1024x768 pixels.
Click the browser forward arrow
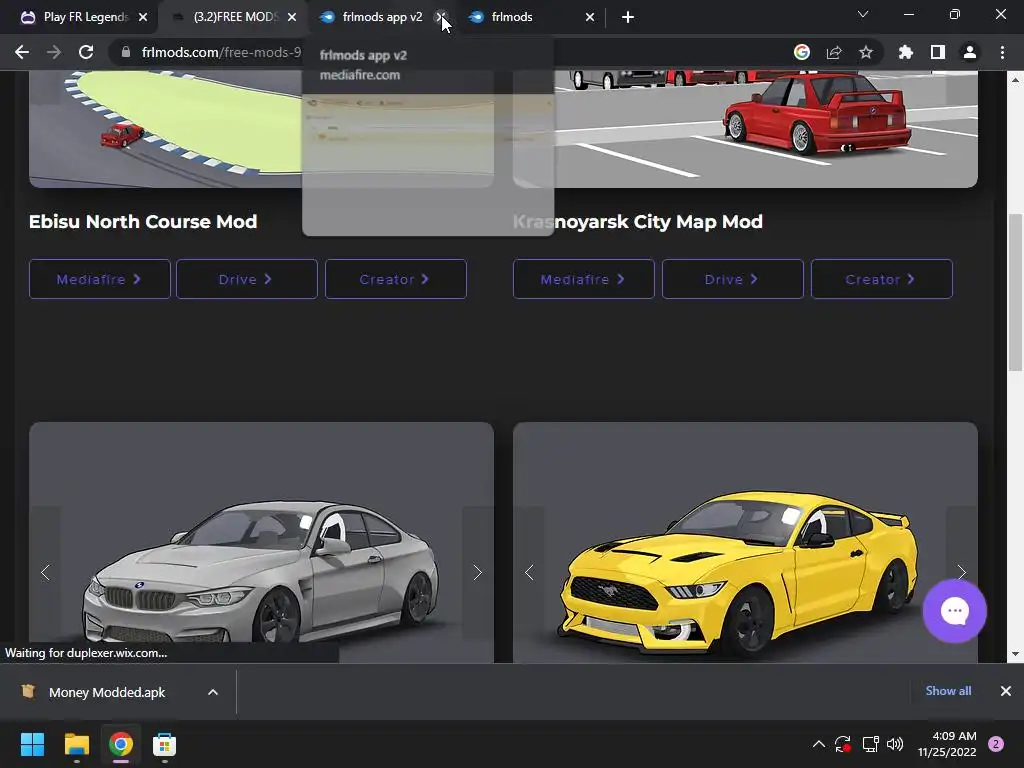tap(54, 52)
